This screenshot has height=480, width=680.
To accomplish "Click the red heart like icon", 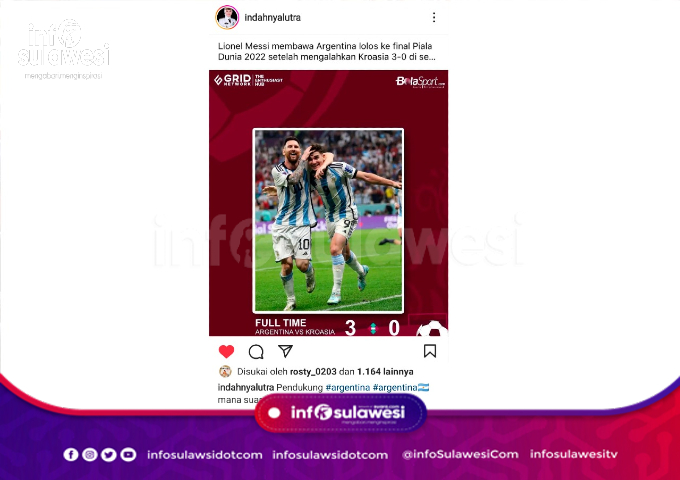I will pyautogui.click(x=226, y=351).
